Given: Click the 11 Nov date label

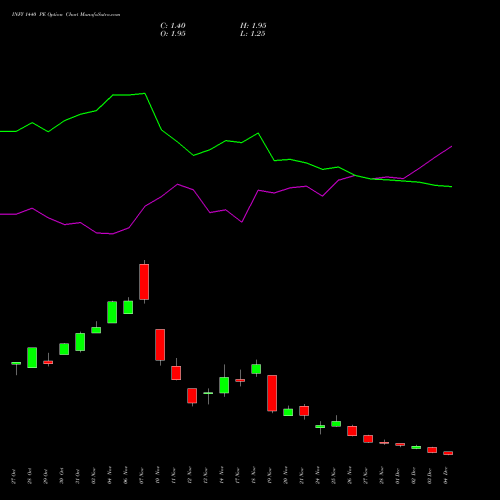Looking at the screenshot, I should tap(174, 476).
